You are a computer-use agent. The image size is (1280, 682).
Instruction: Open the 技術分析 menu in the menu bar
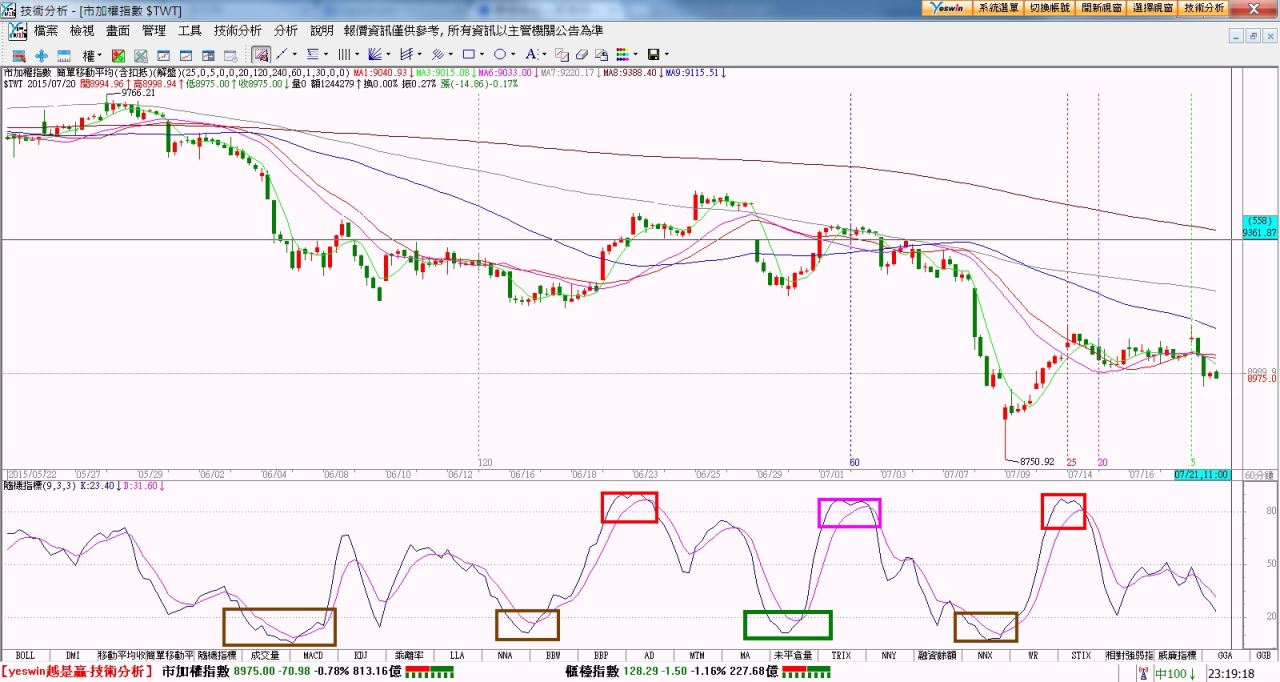point(237,31)
